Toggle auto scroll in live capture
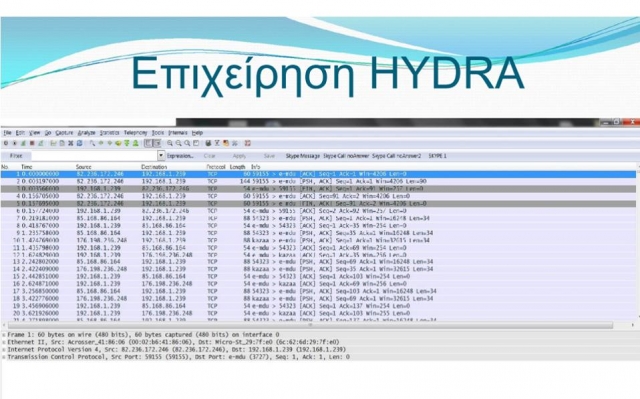The image size is (640, 399). (x=156, y=143)
